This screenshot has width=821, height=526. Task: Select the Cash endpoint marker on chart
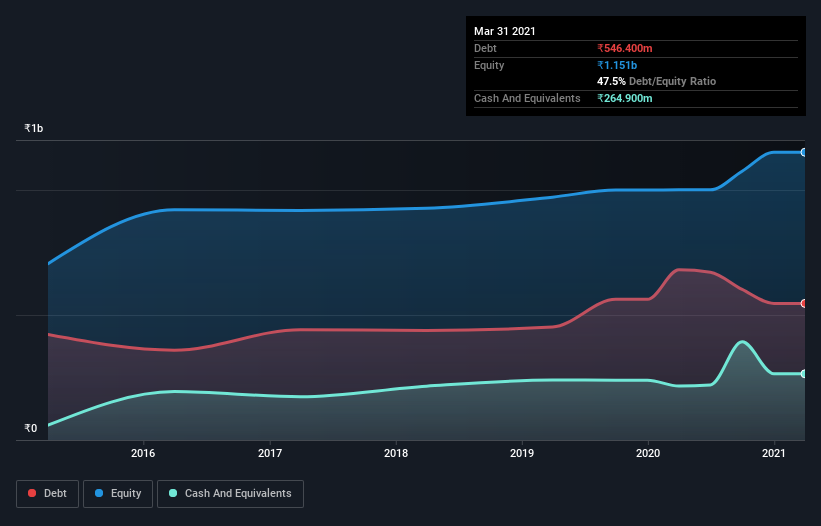(x=804, y=374)
